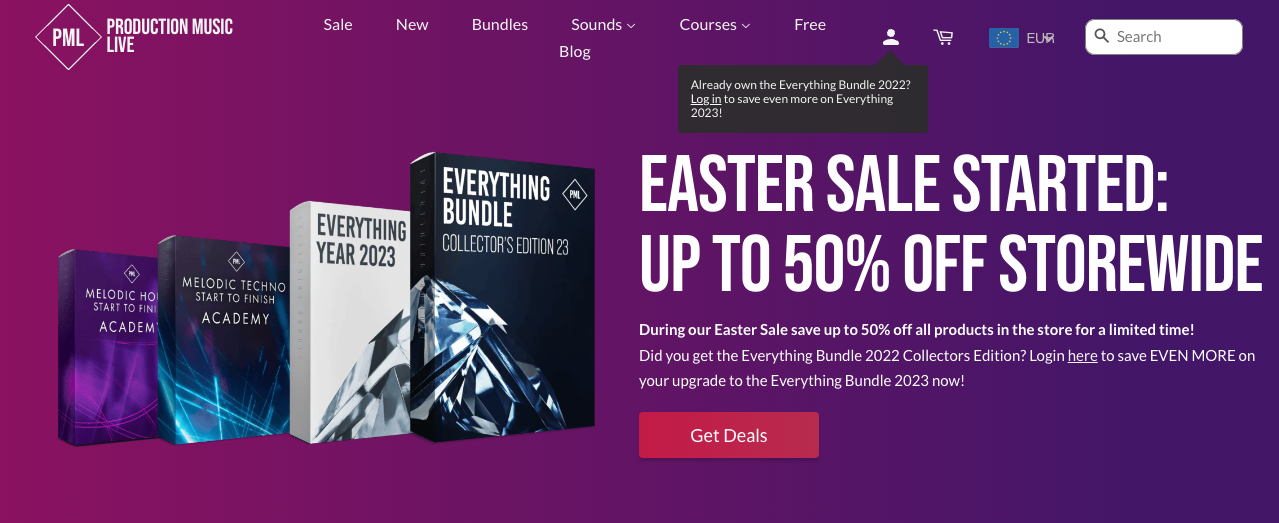Viewport: 1279px width, 523px height.
Task: Open the Bundles navigation item
Action: click(x=500, y=24)
